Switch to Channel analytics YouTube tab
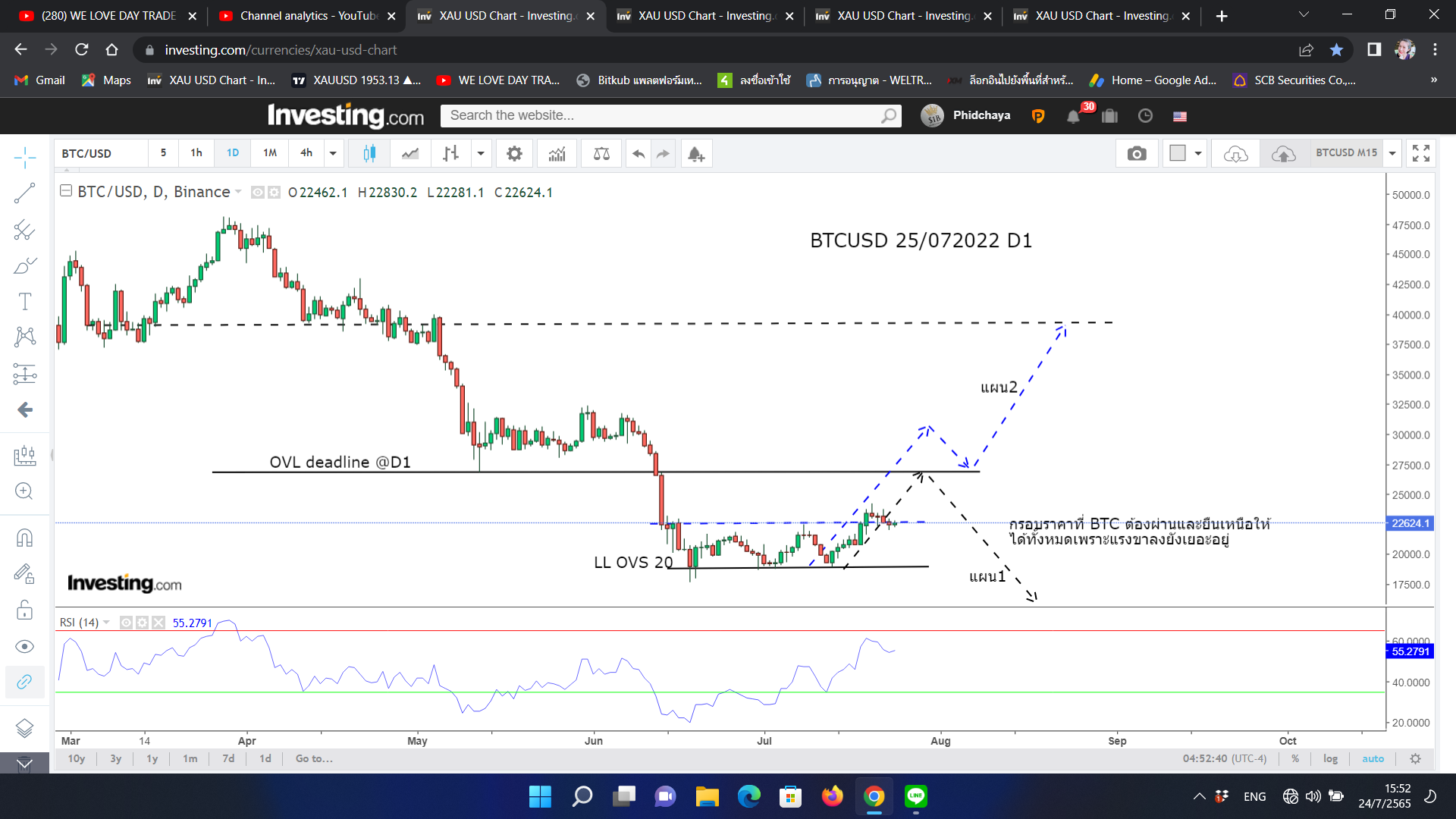 coord(307,16)
